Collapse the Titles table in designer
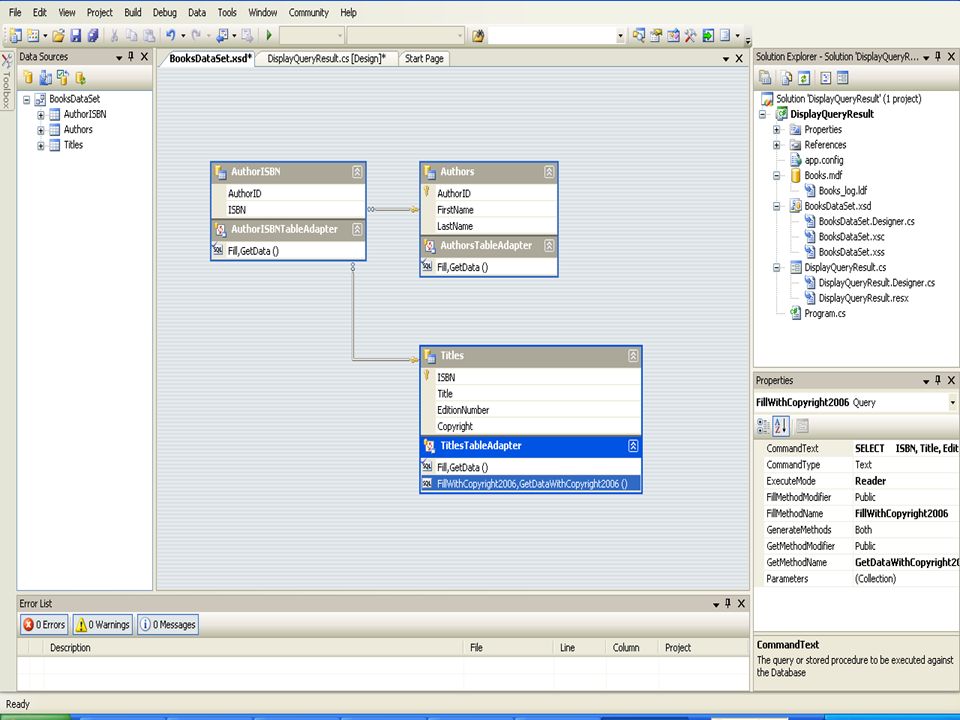This screenshot has width=960, height=720. pos(633,356)
